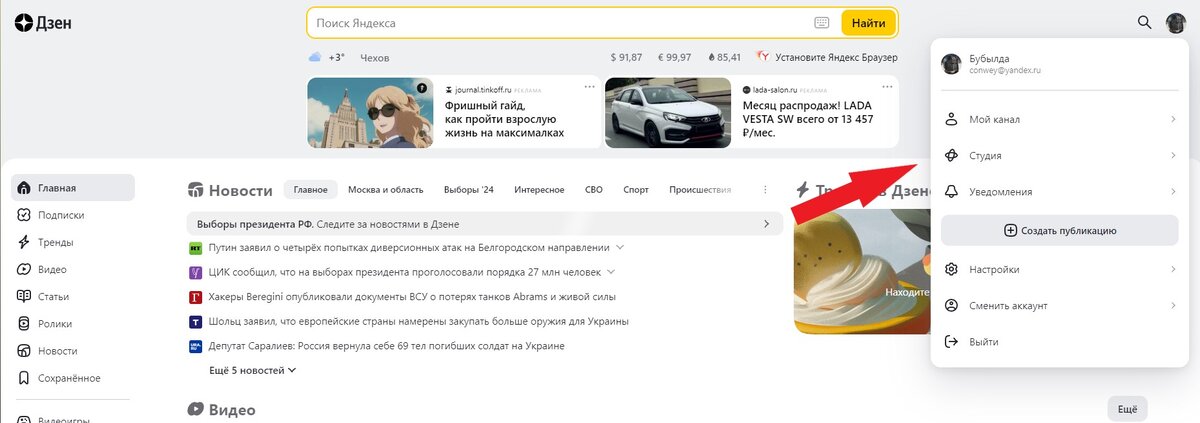Expand the ЦИК headline related stories
Screen dimensions: 1200x423
pos(610,272)
